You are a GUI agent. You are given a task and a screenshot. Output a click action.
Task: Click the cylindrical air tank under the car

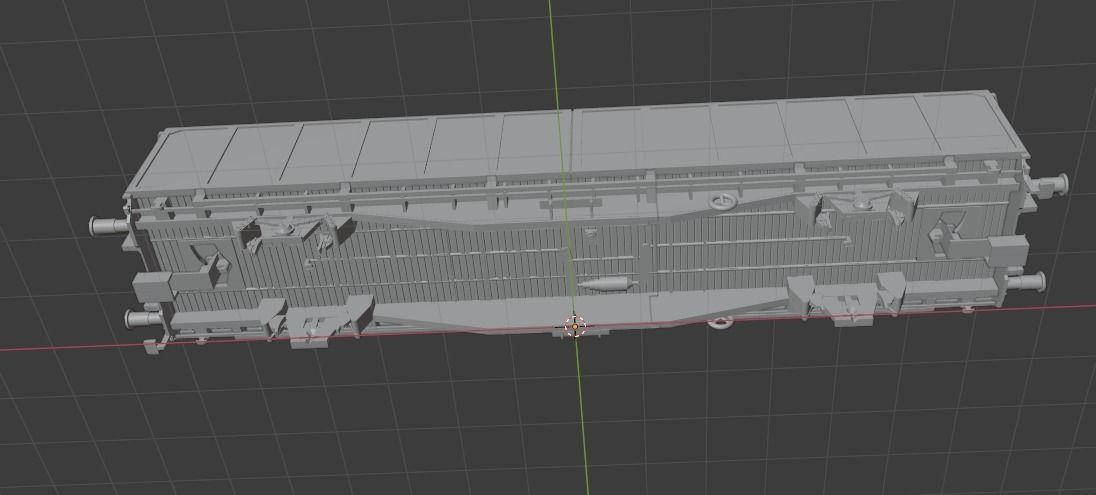(607, 285)
